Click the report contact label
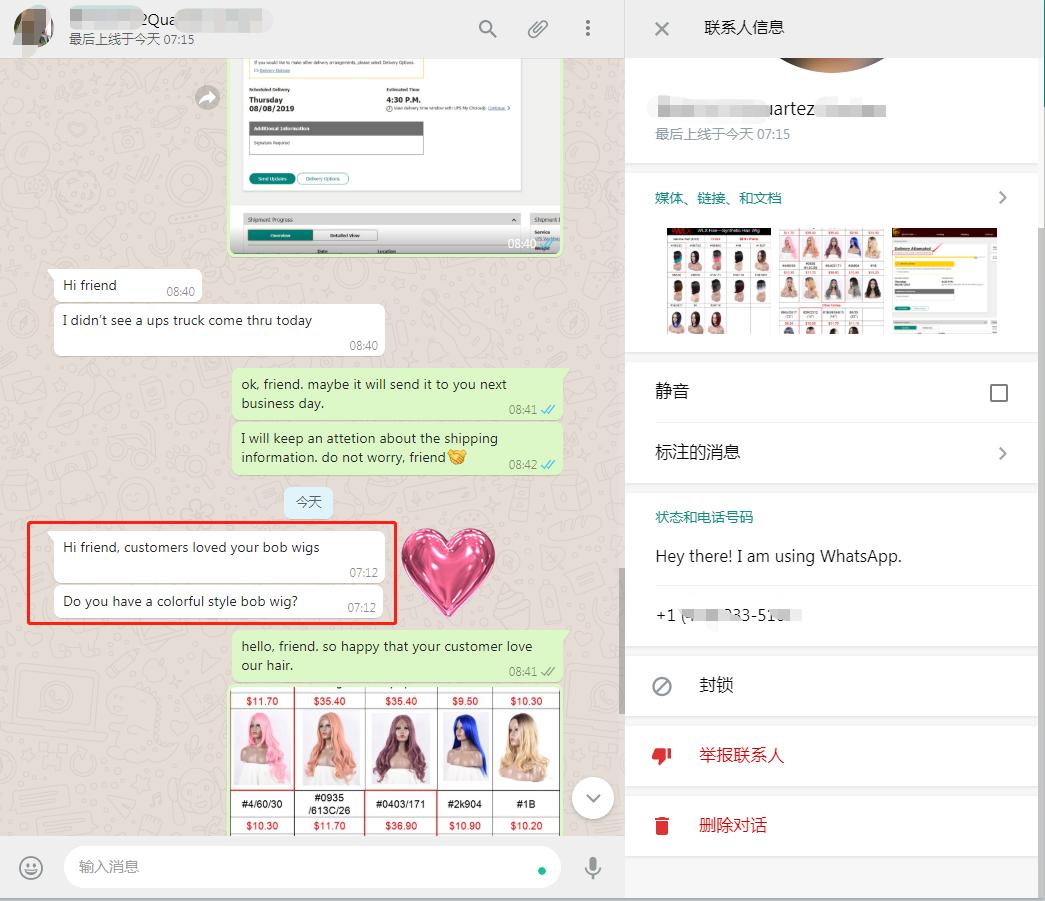1045x901 pixels. [741, 755]
